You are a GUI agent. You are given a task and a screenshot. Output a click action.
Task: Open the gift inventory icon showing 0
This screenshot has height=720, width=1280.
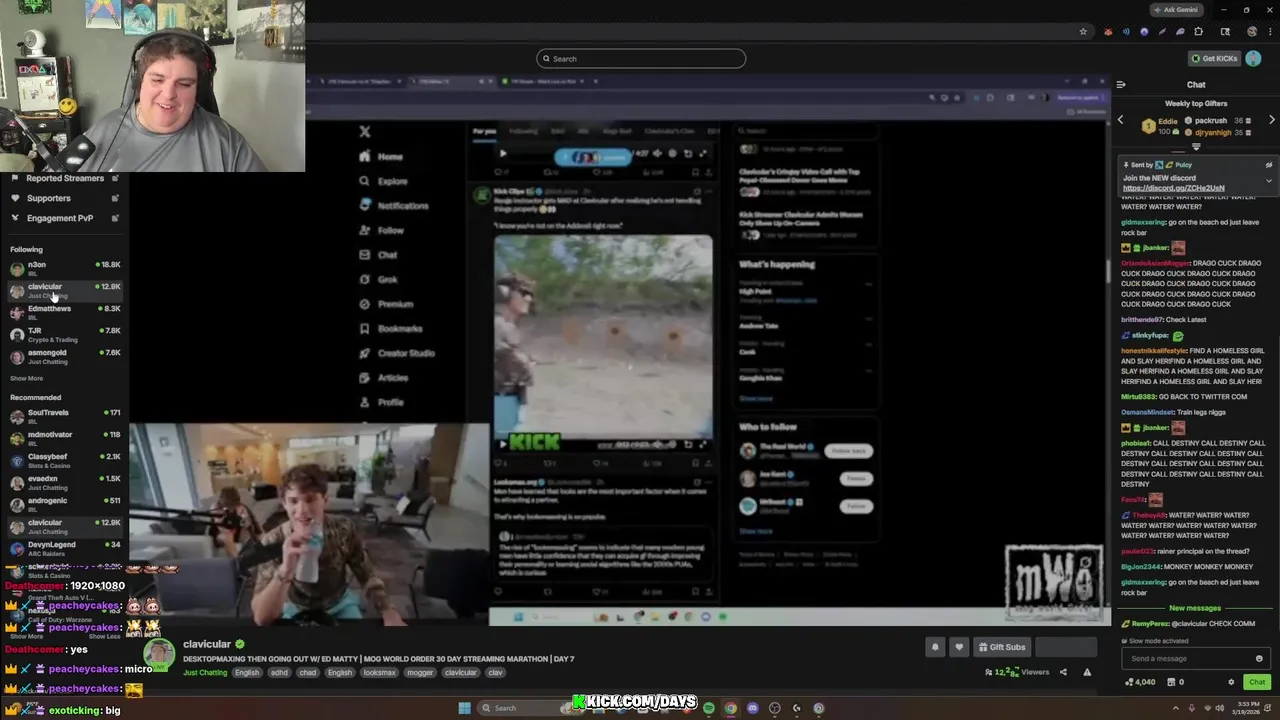pos(1176,682)
